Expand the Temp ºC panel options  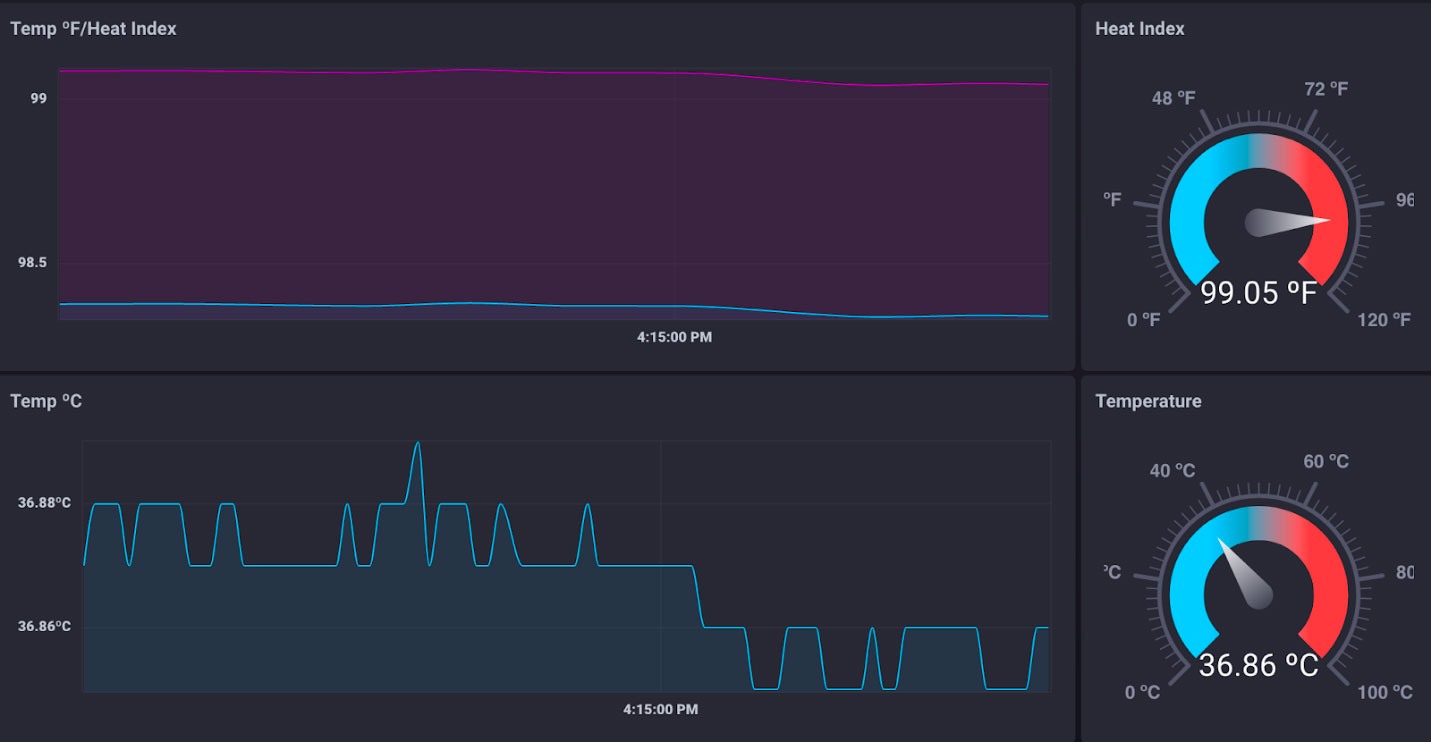coord(46,400)
